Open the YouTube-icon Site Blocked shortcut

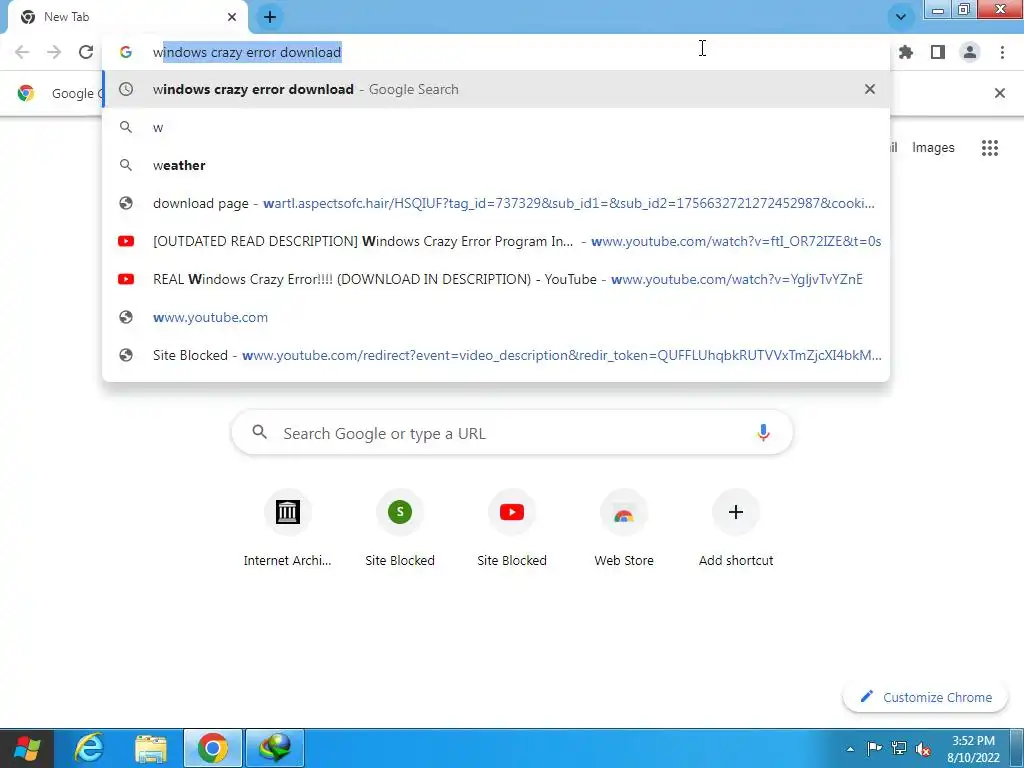512,529
